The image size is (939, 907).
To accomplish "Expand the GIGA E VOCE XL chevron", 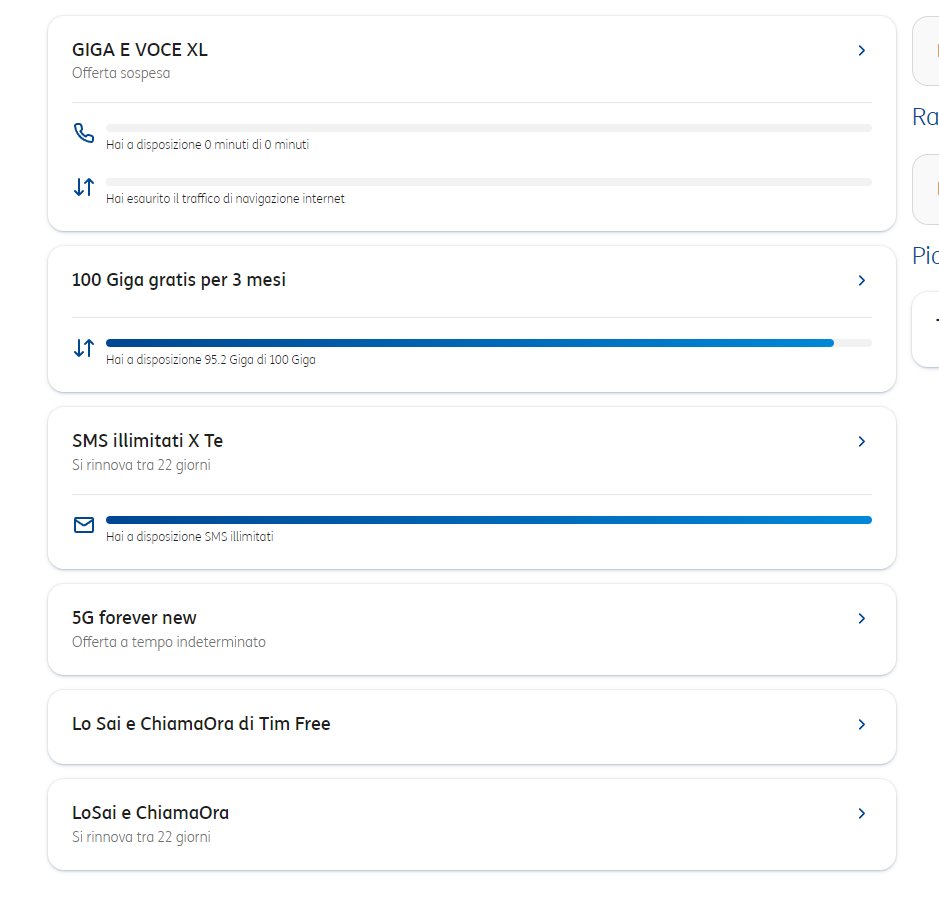I will tap(862, 50).
